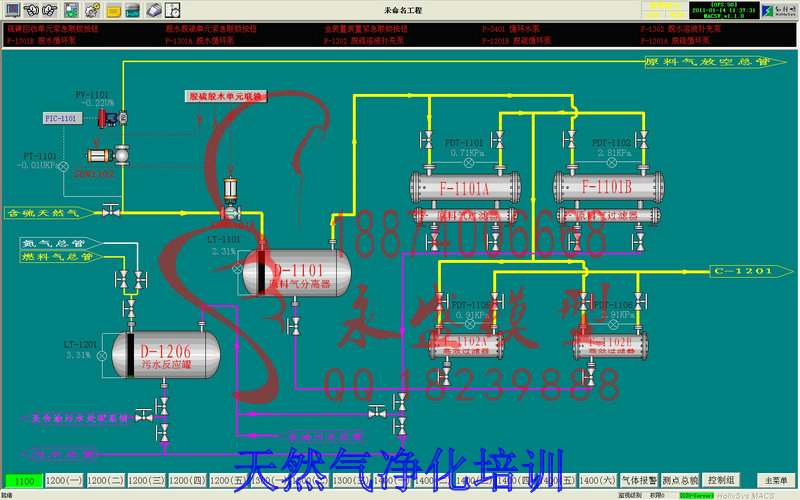
Task: Click the 燃料气总管 fuel gas header label
Action: point(61,257)
